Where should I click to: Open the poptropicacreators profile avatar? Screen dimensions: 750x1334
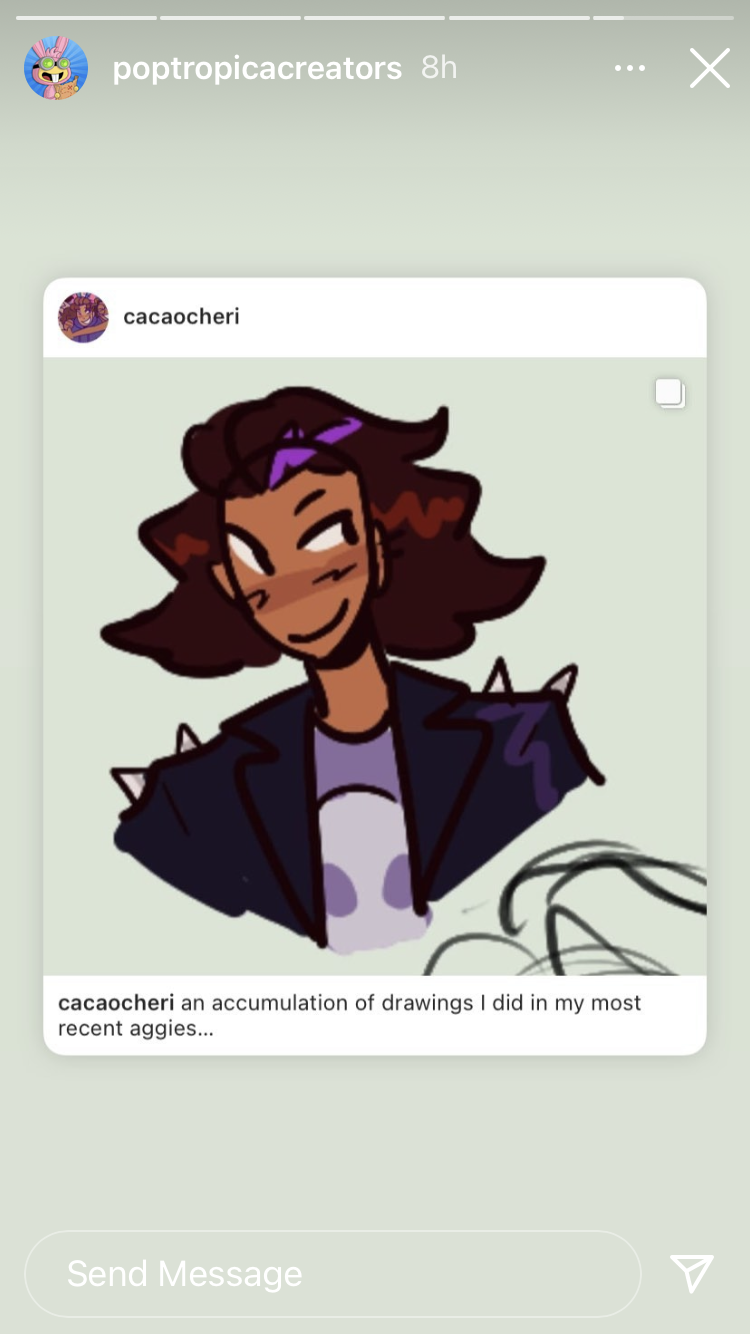tap(56, 68)
